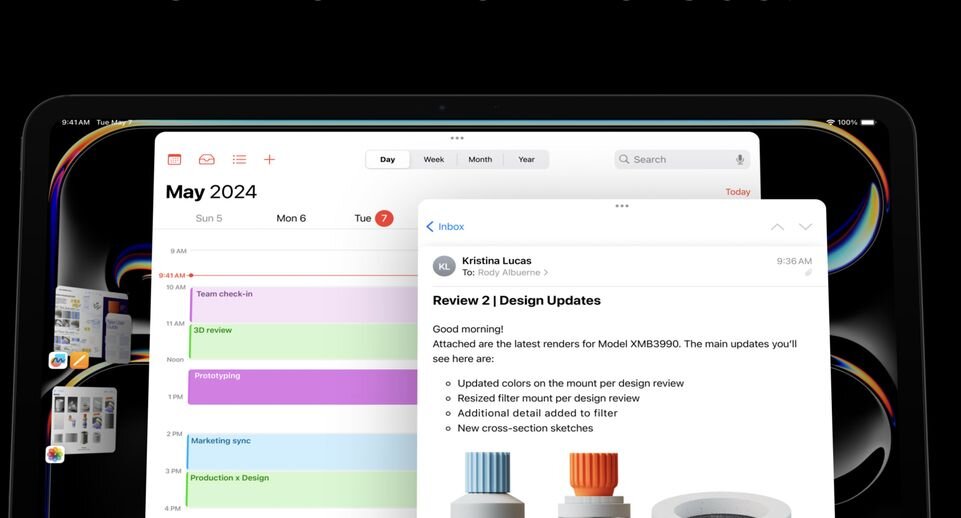
Task: Click the Calendar window three-dot multitasking control
Action: [x=457, y=139]
